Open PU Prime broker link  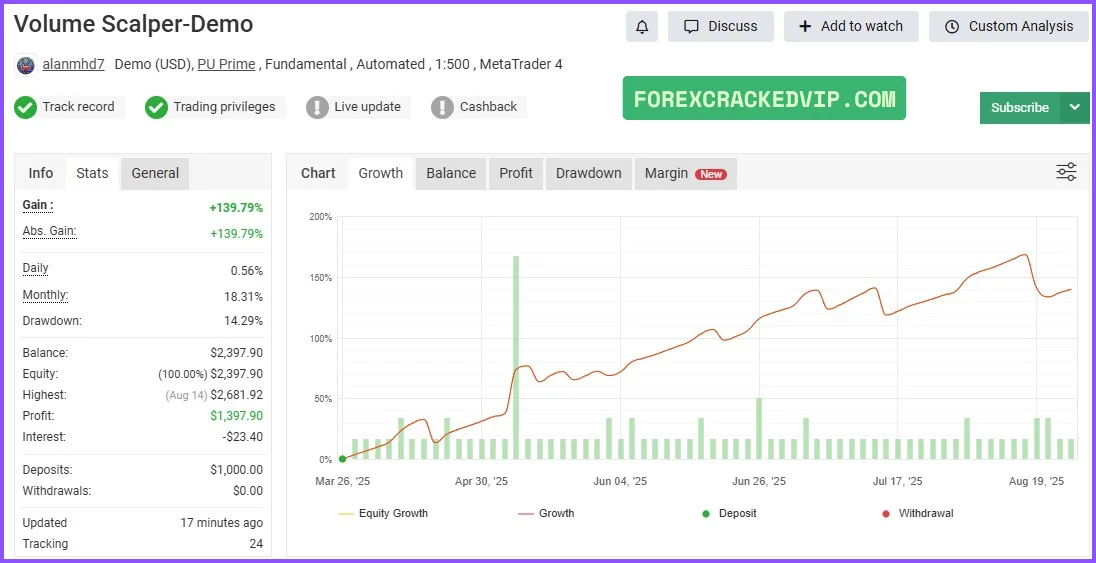[226, 64]
